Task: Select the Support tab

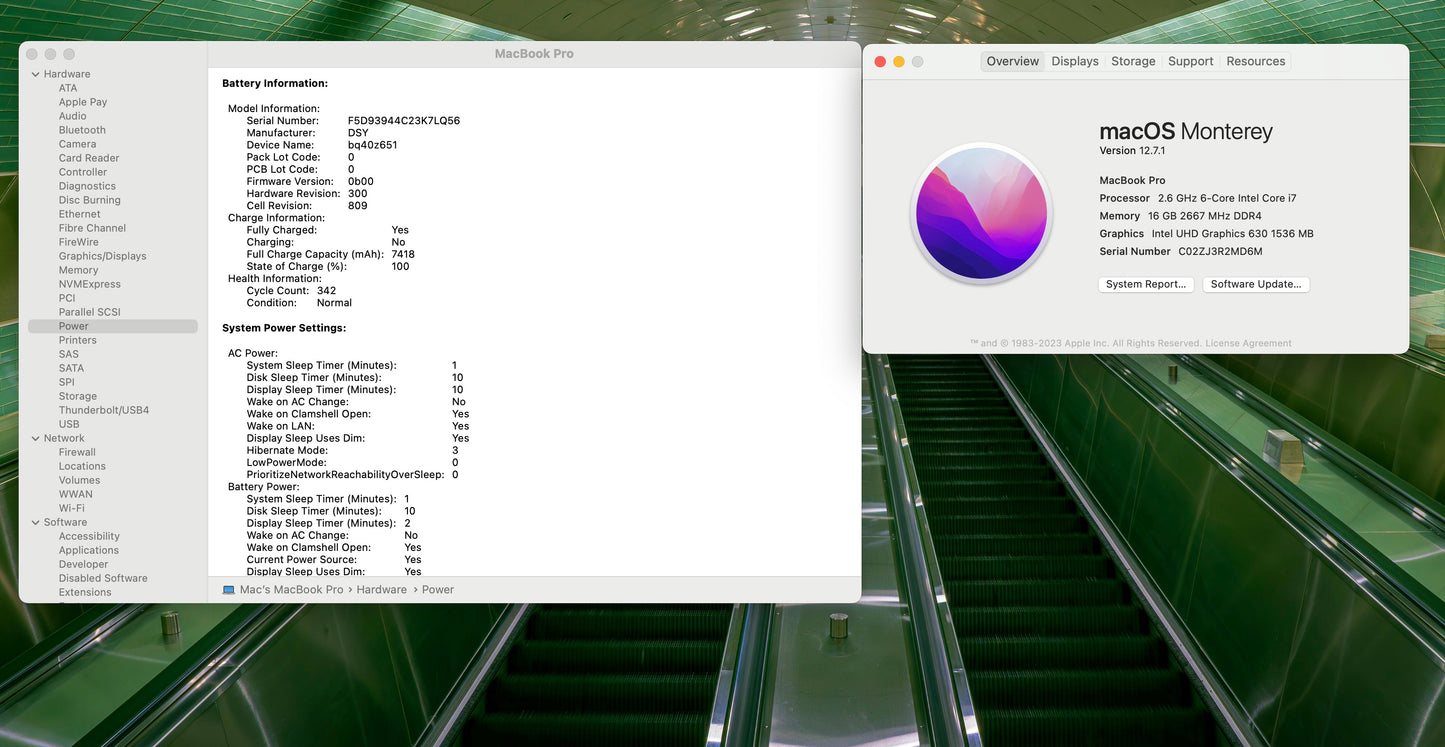Action: point(1190,61)
